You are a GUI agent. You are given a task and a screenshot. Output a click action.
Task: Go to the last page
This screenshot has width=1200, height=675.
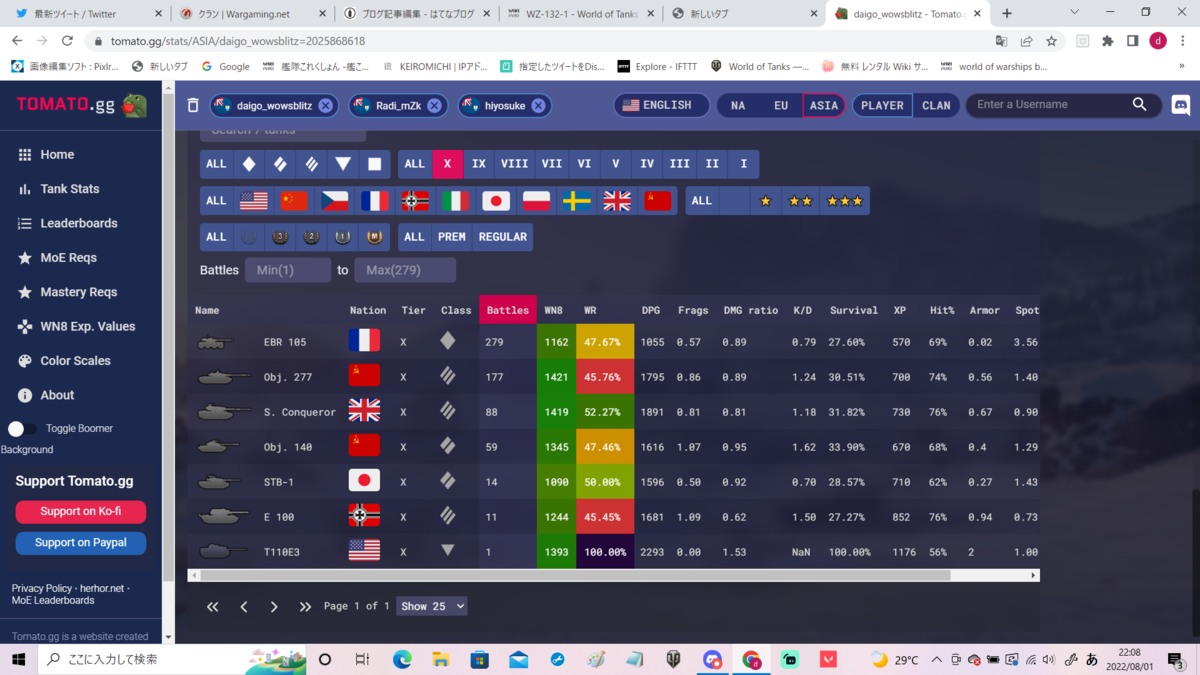305,607
